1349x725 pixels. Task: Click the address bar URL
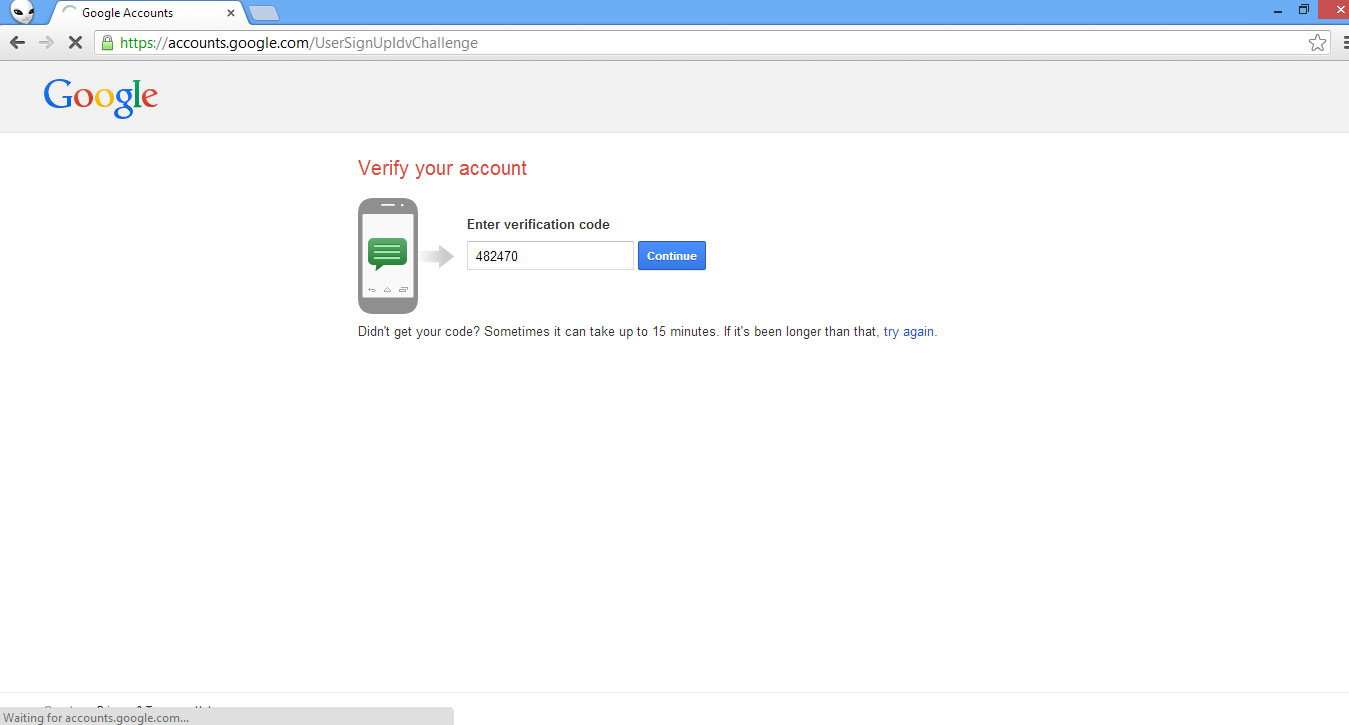[x=299, y=43]
